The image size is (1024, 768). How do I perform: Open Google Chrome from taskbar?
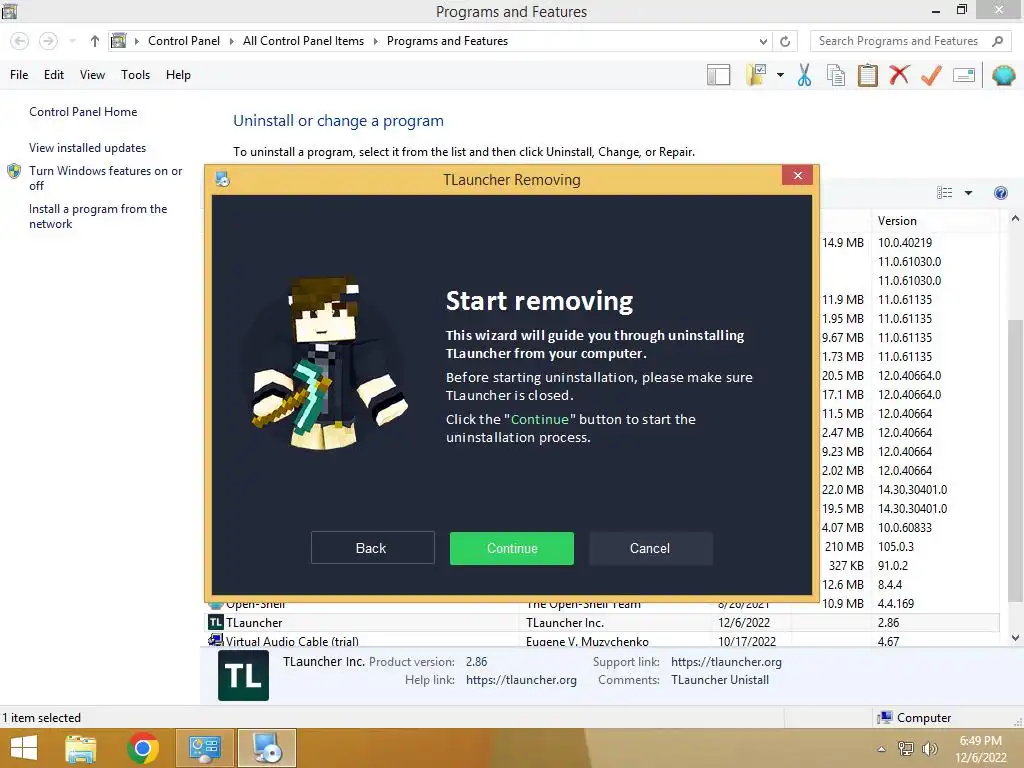(143, 748)
